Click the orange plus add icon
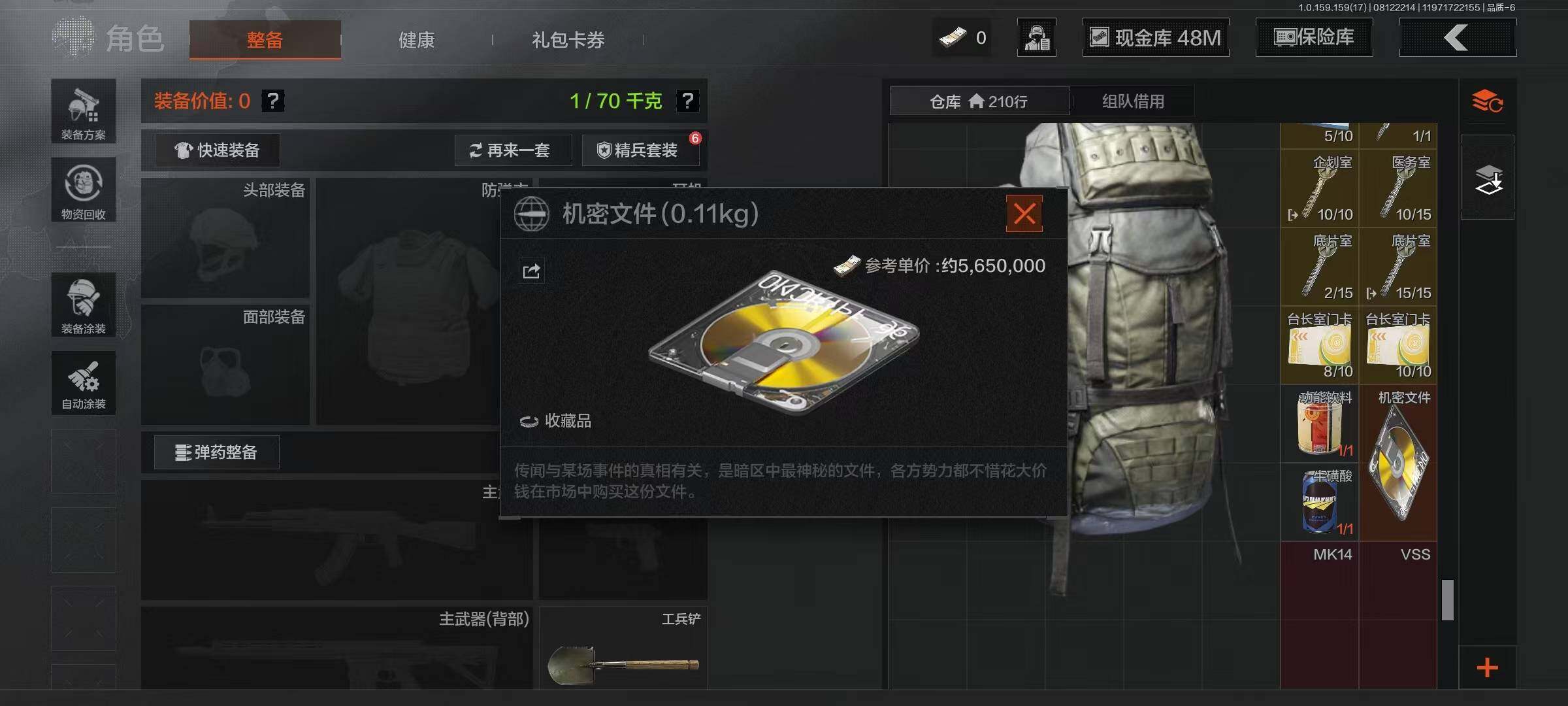This screenshot has width=1568, height=706. point(1488,667)
